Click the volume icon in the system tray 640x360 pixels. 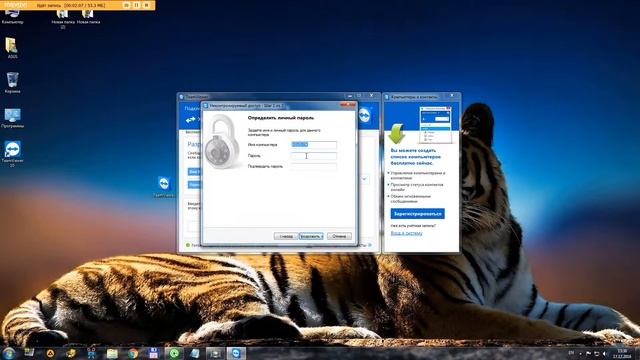tap(604, 353)
